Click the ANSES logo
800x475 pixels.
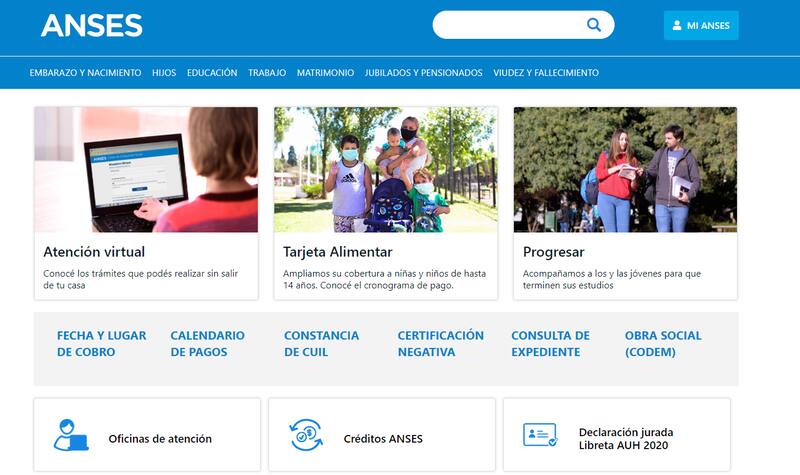[92, 25]
